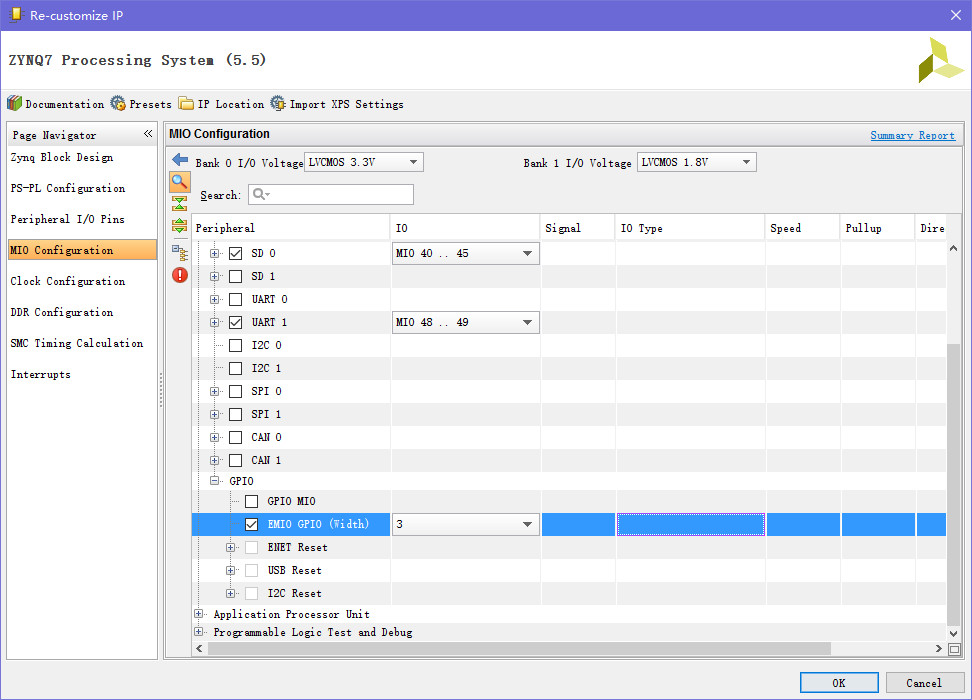Click the Collapse All tree icon
972x700 pixels.
(180, 203)
